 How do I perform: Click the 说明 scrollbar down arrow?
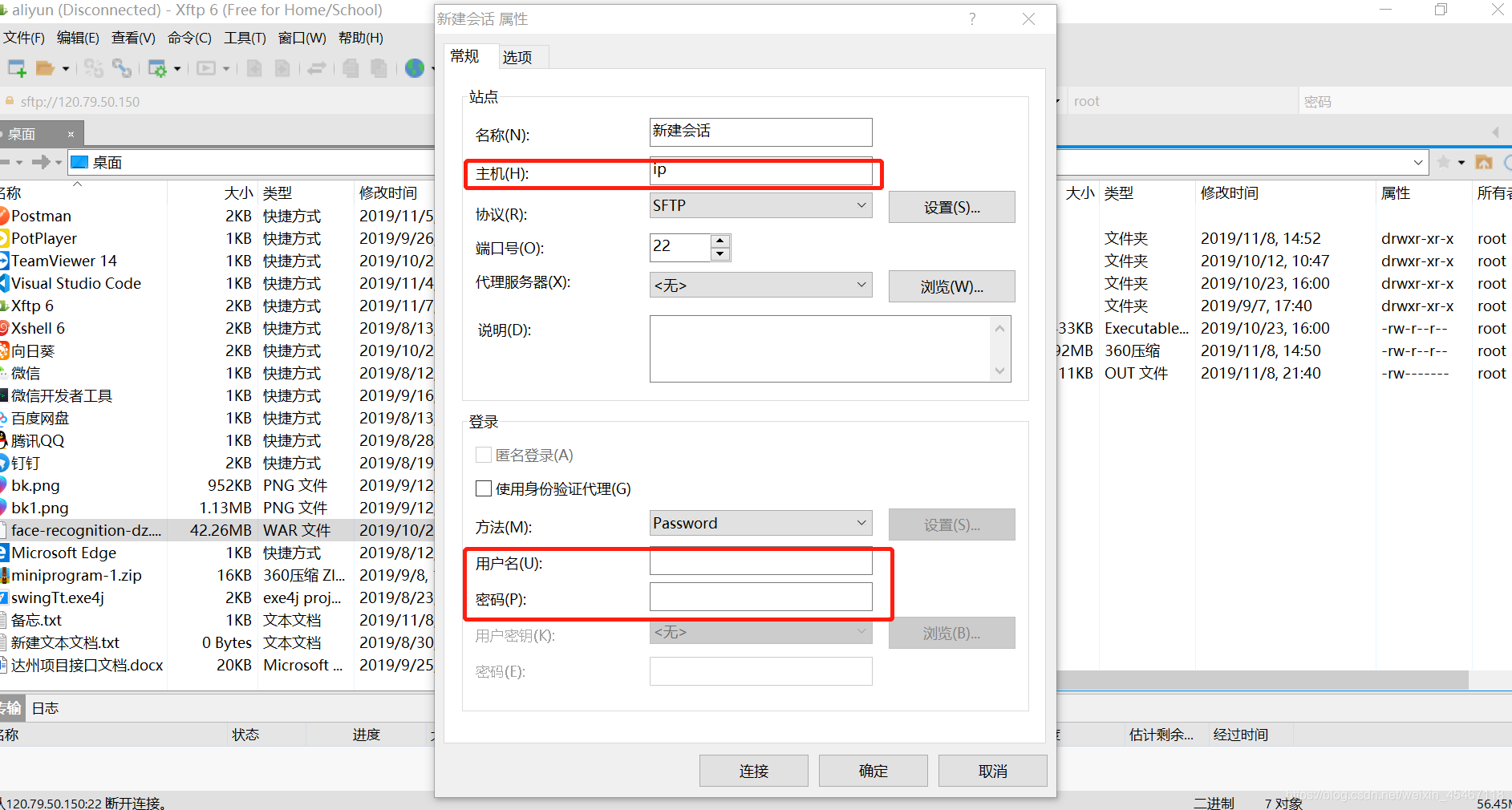coord(999,371)
